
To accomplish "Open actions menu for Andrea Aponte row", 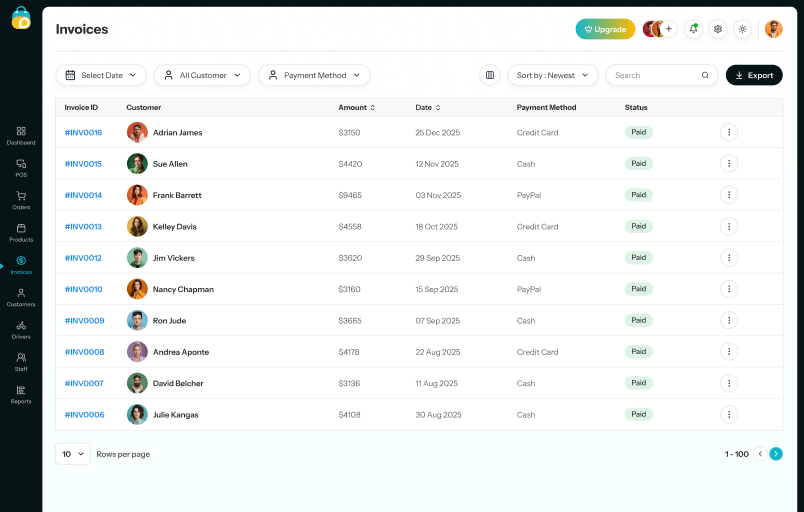I will click(x=729, y=352).
